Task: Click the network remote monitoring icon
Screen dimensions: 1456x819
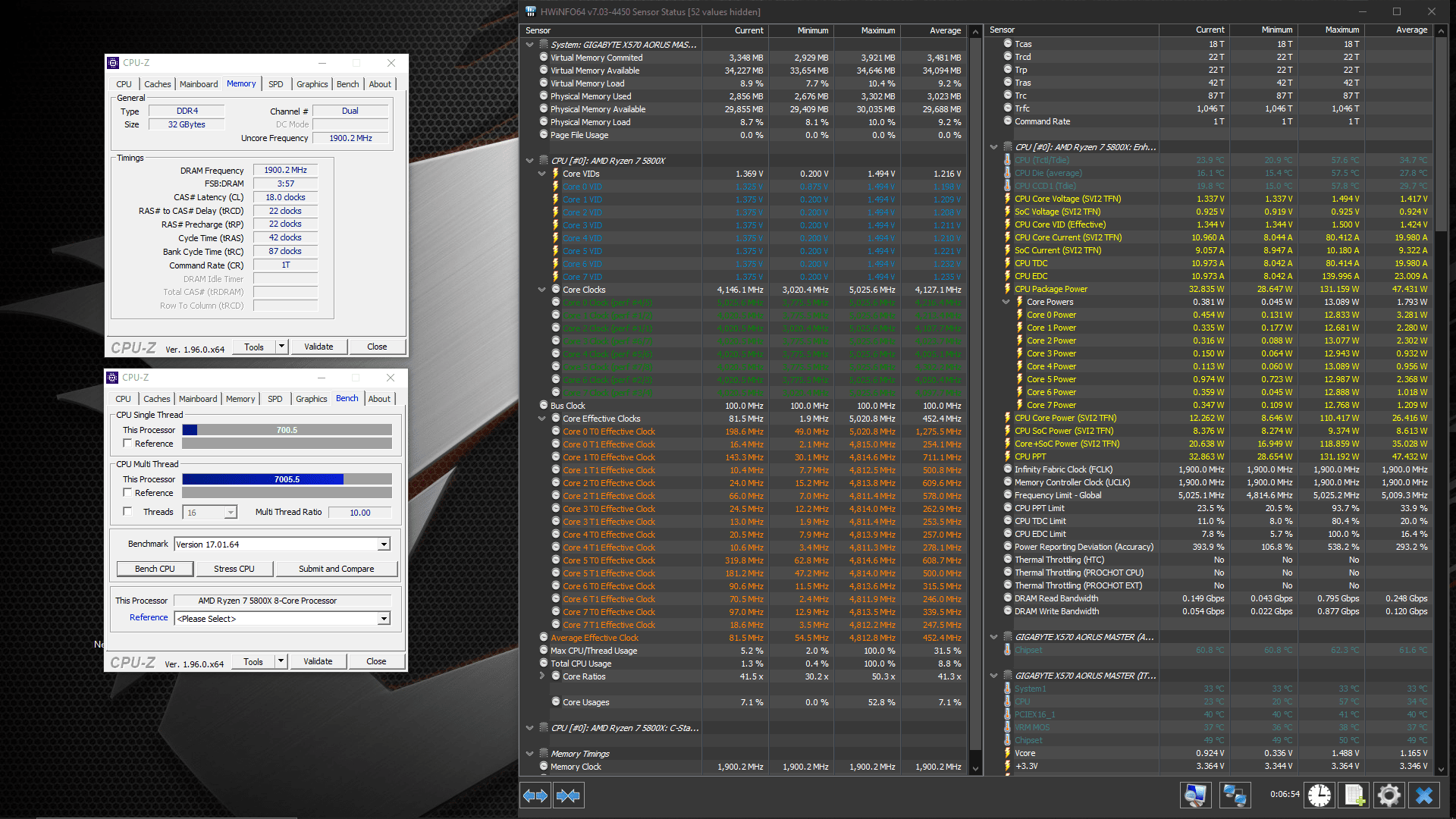Action: [1235, 795]
